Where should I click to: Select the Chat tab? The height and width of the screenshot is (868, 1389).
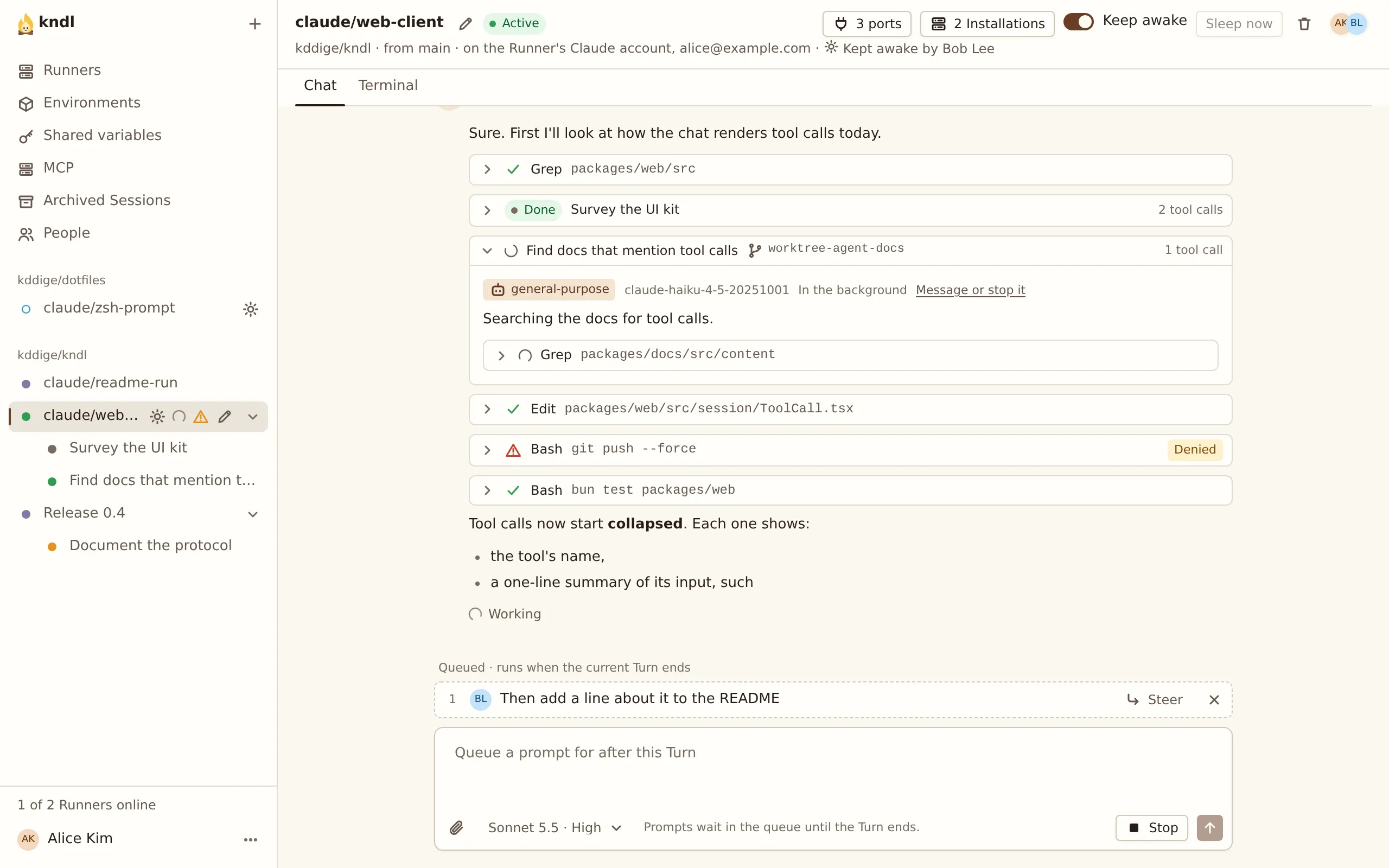320,86
